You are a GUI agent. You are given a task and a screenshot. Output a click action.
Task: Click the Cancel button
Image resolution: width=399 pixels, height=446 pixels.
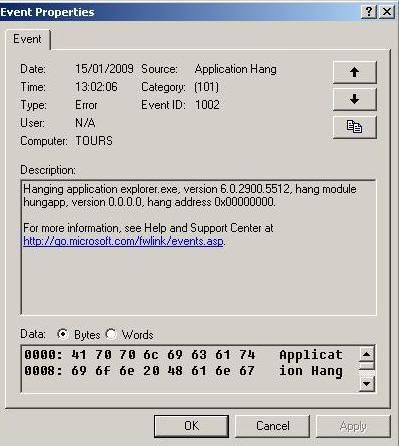click(273, 426)
